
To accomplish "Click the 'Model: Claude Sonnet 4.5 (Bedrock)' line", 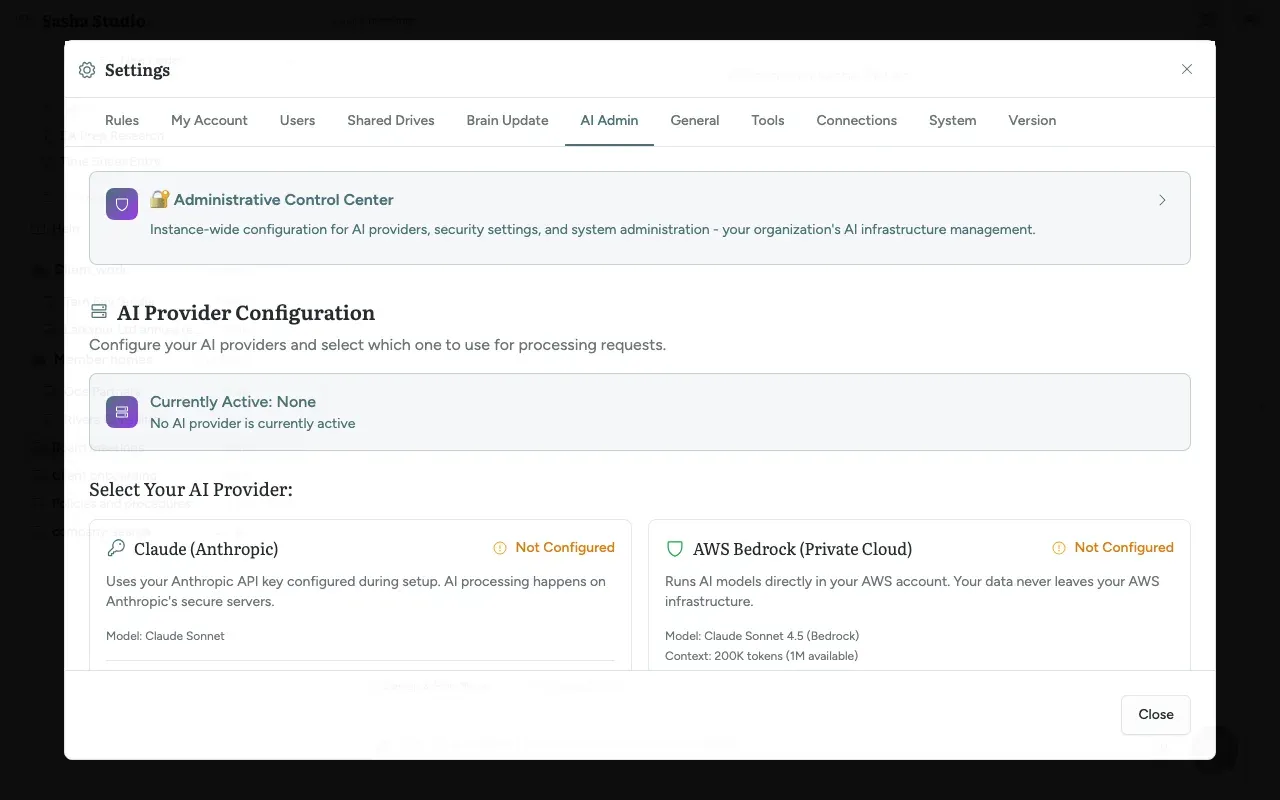I will coord(762,636).
